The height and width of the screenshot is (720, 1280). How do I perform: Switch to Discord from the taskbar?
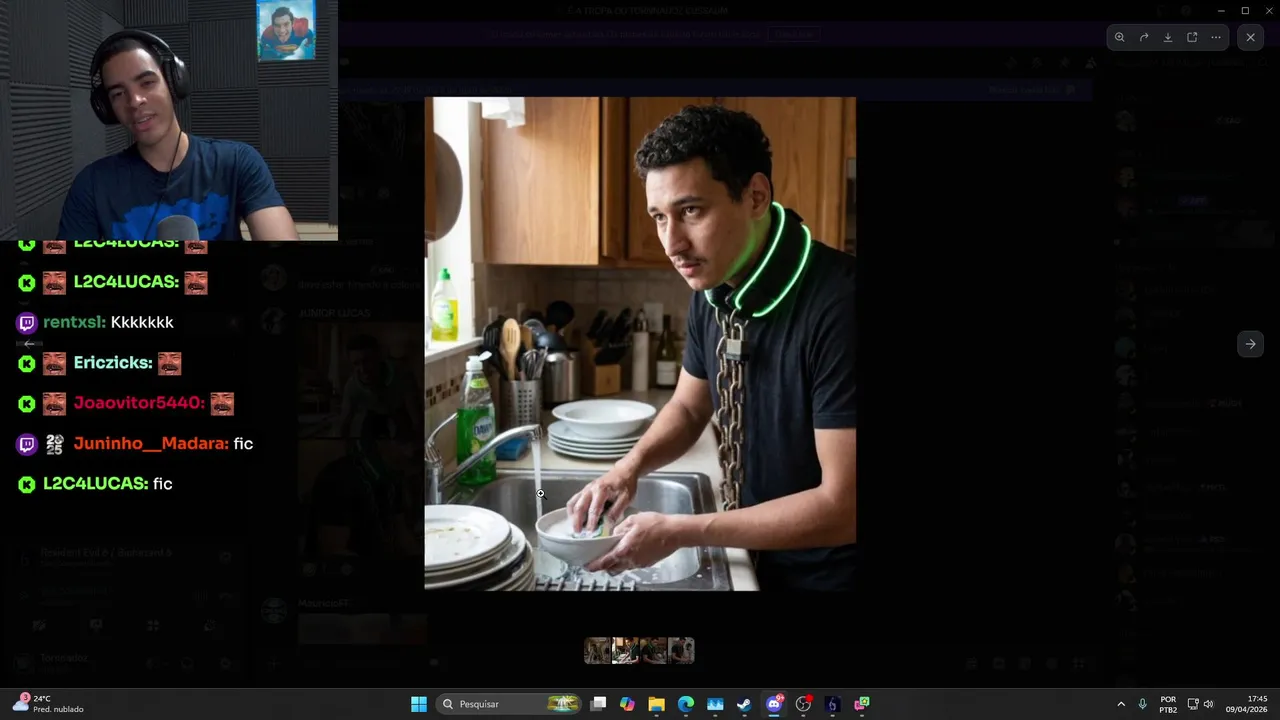(x=774, y=704)
